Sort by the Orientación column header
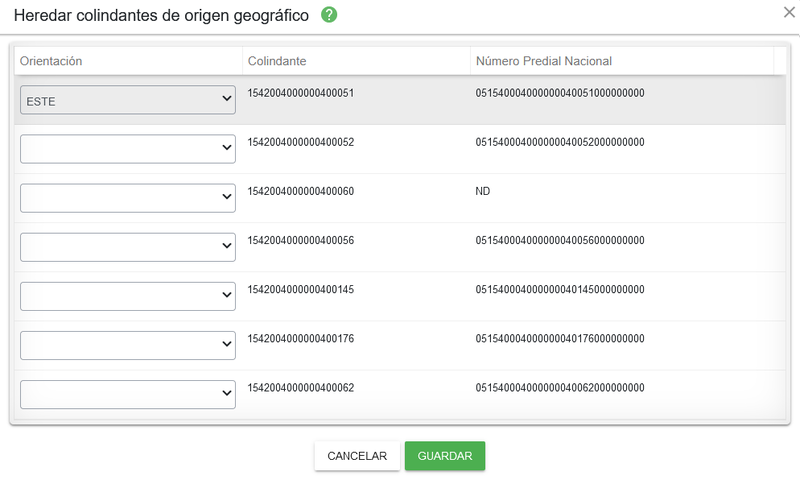800x480 pixels. click(51, 61)
